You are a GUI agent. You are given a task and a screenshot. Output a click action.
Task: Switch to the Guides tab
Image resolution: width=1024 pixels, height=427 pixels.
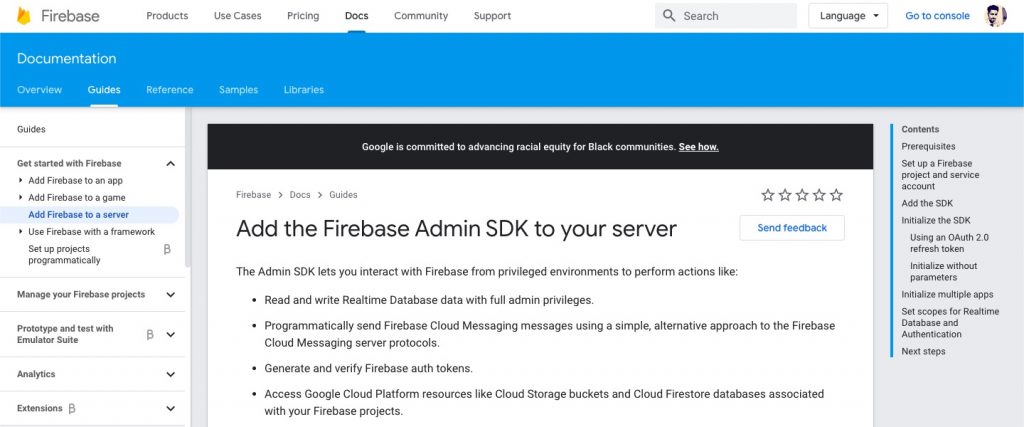point(104,89)
